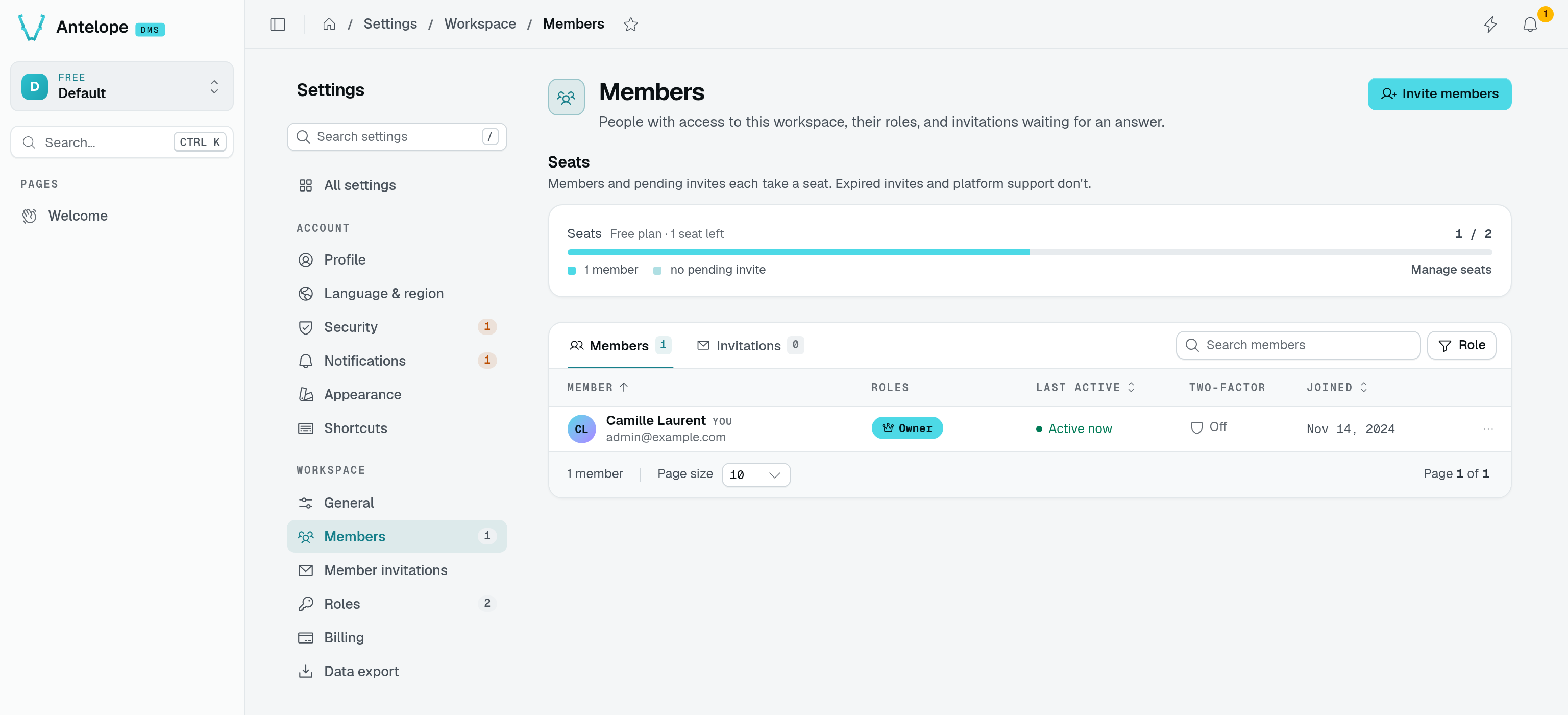Sort by Joined column
Viewport: 1568px width, 715px height.
pyautogui.click(x=1337, y=387)
